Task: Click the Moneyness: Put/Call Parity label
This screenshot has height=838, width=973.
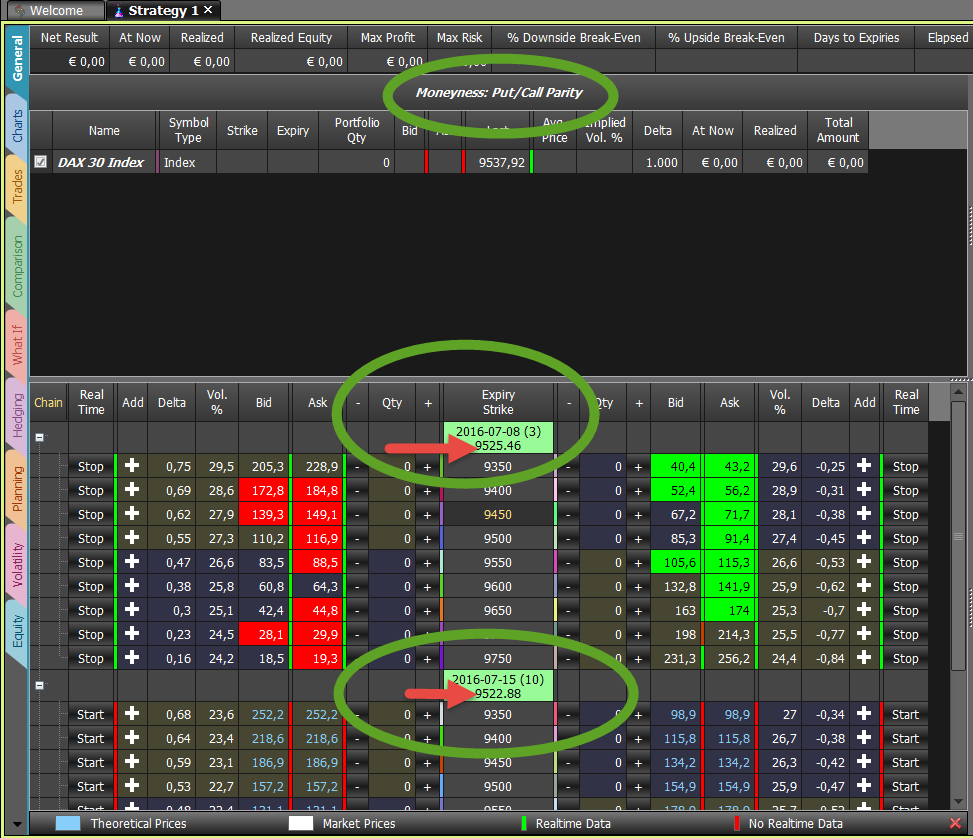Action: tap(499, 92)
